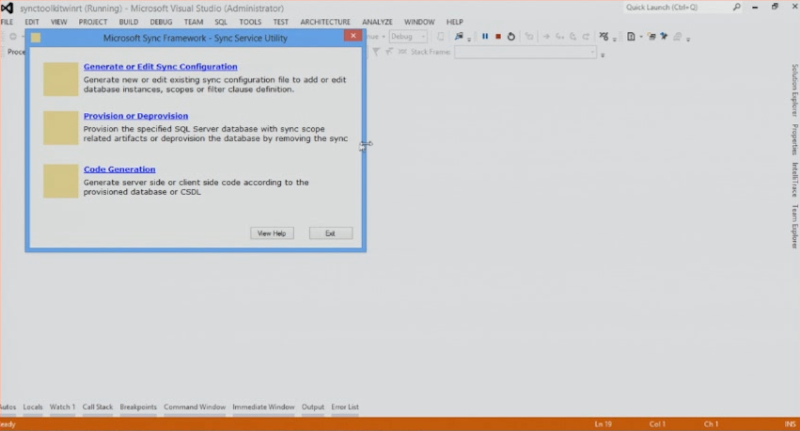Open the Immediate Window tab
The height and width of the screenshot is (431, 800).
263,407
